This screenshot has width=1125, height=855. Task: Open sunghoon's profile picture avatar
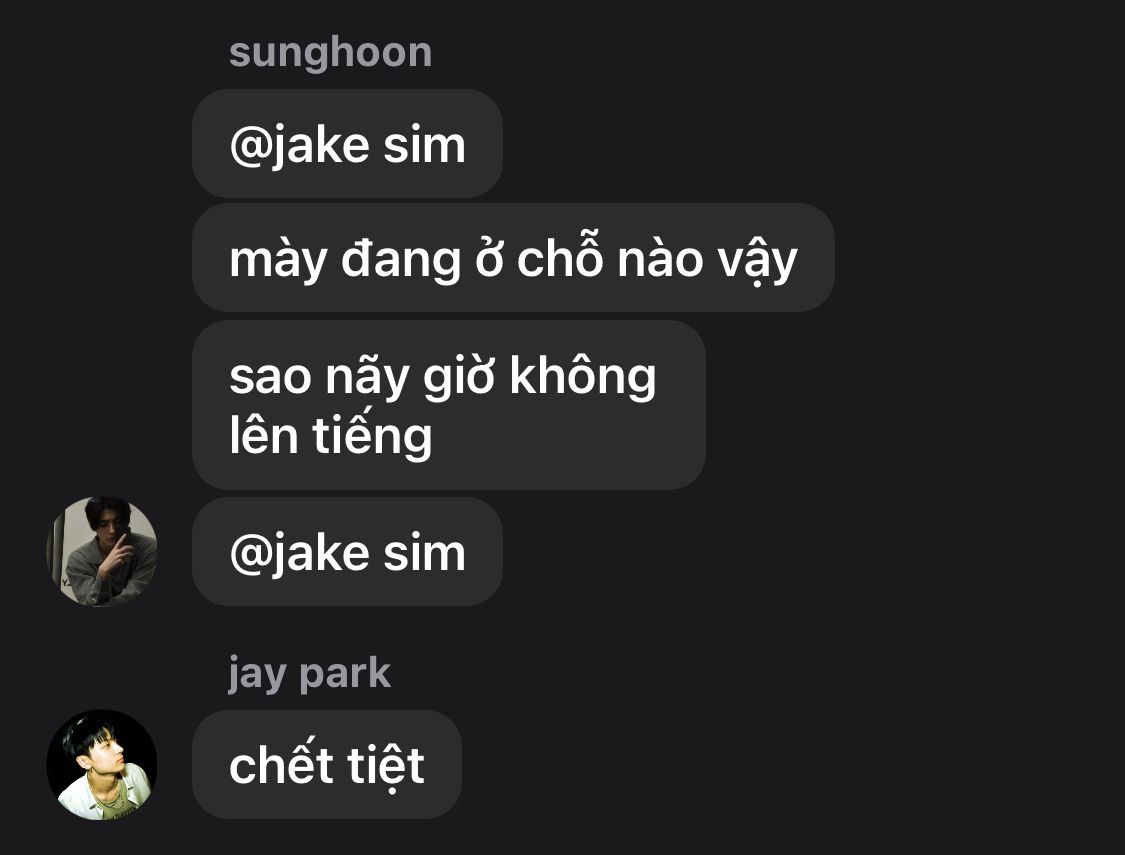[102, 552]
